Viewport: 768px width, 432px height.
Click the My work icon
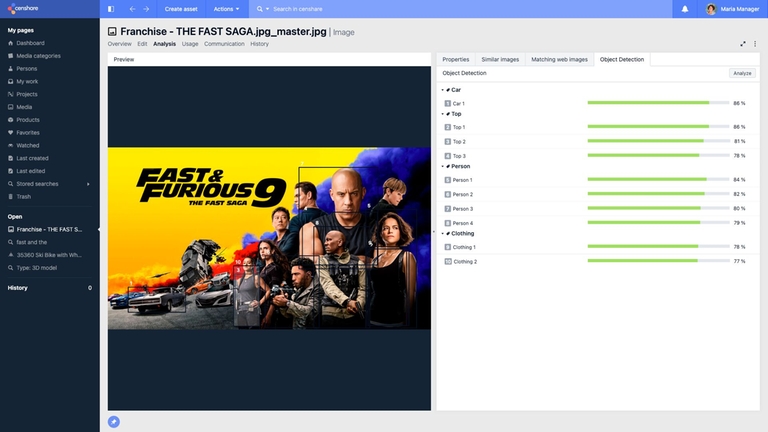point(10,81)
